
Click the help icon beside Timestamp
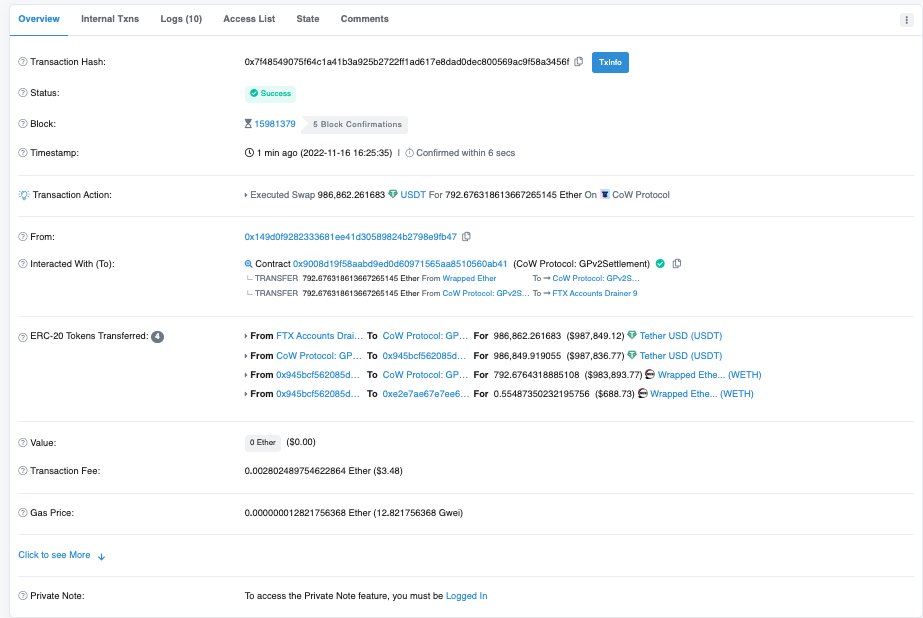(23, 153)
